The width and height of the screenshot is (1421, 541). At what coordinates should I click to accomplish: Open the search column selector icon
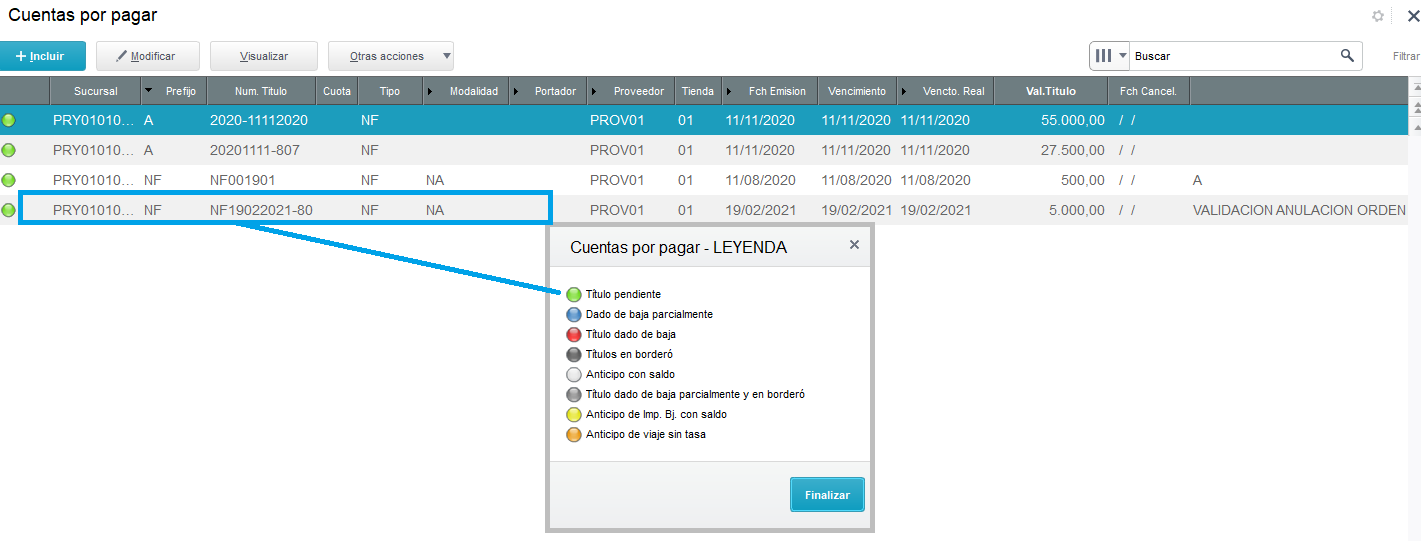tap(1109, 56)
